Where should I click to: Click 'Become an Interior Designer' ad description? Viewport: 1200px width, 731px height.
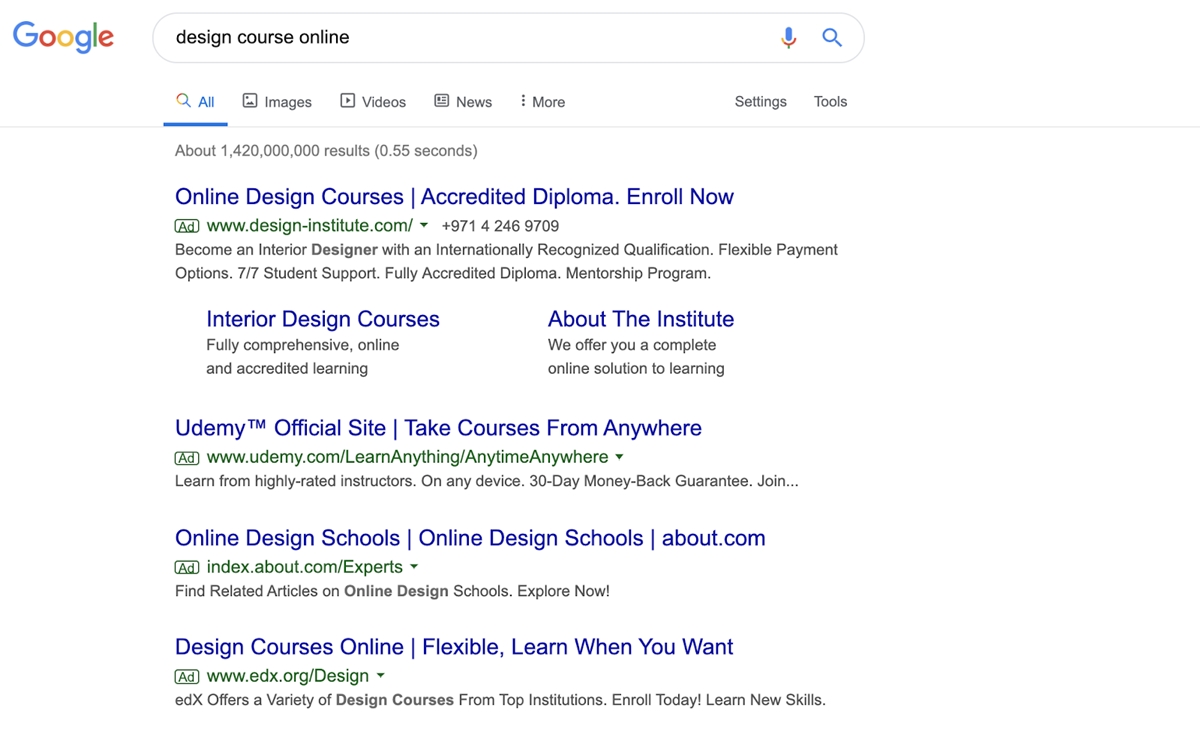point(506,261)
